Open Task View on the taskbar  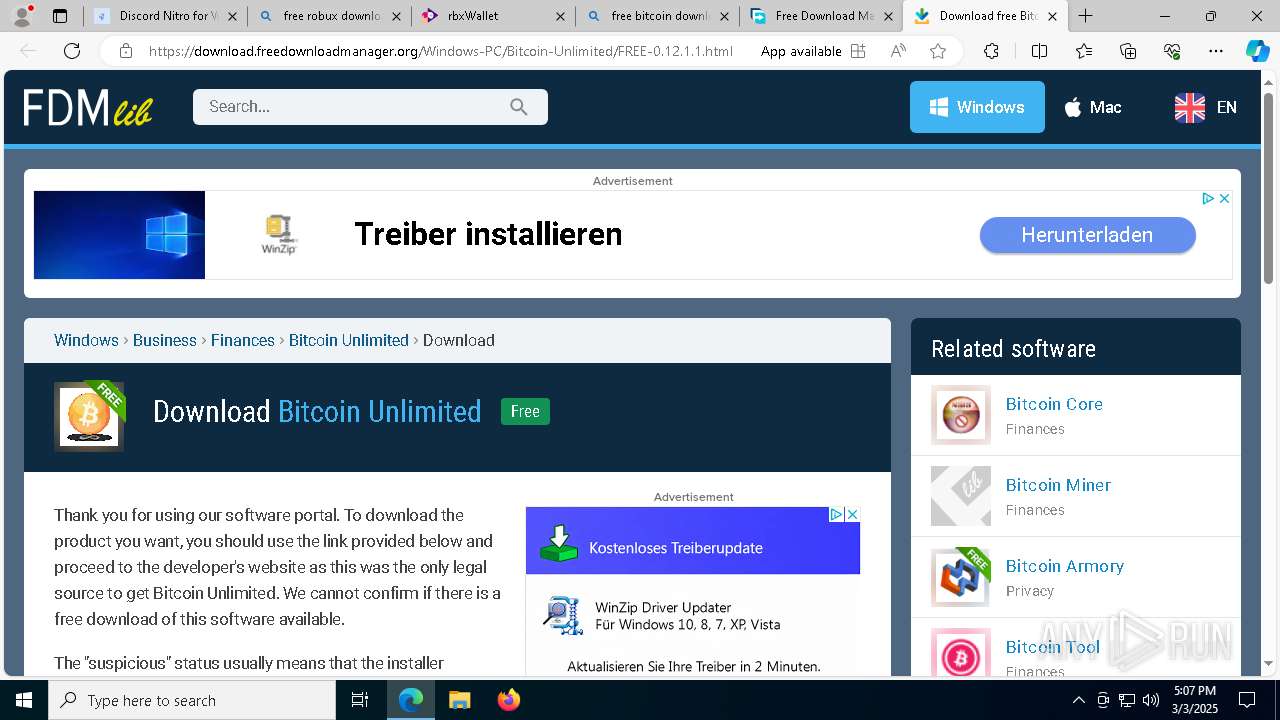pos(360,700)
